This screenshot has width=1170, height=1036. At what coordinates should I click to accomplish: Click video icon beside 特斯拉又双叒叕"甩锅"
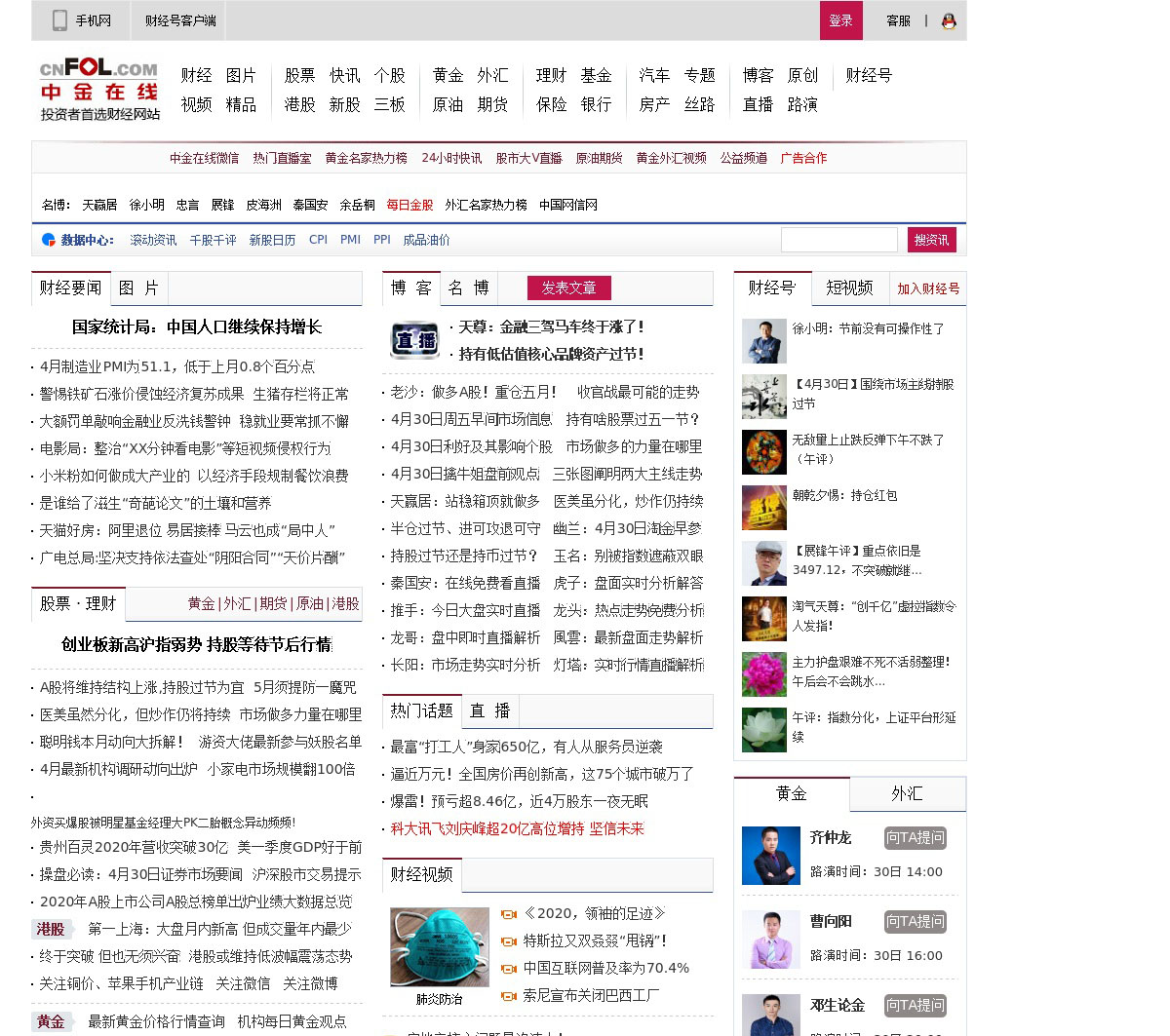508,941
